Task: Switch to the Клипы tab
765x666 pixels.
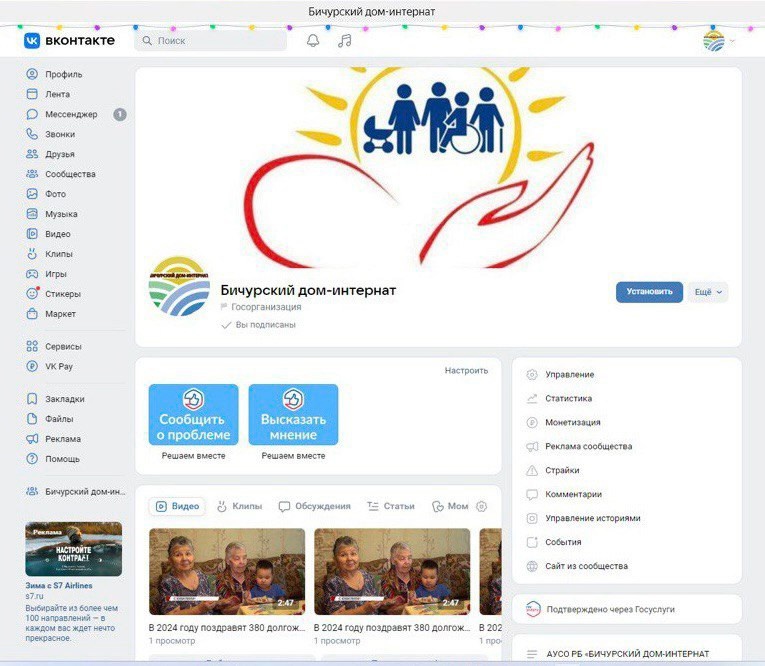Action: (x=240, y=506)
